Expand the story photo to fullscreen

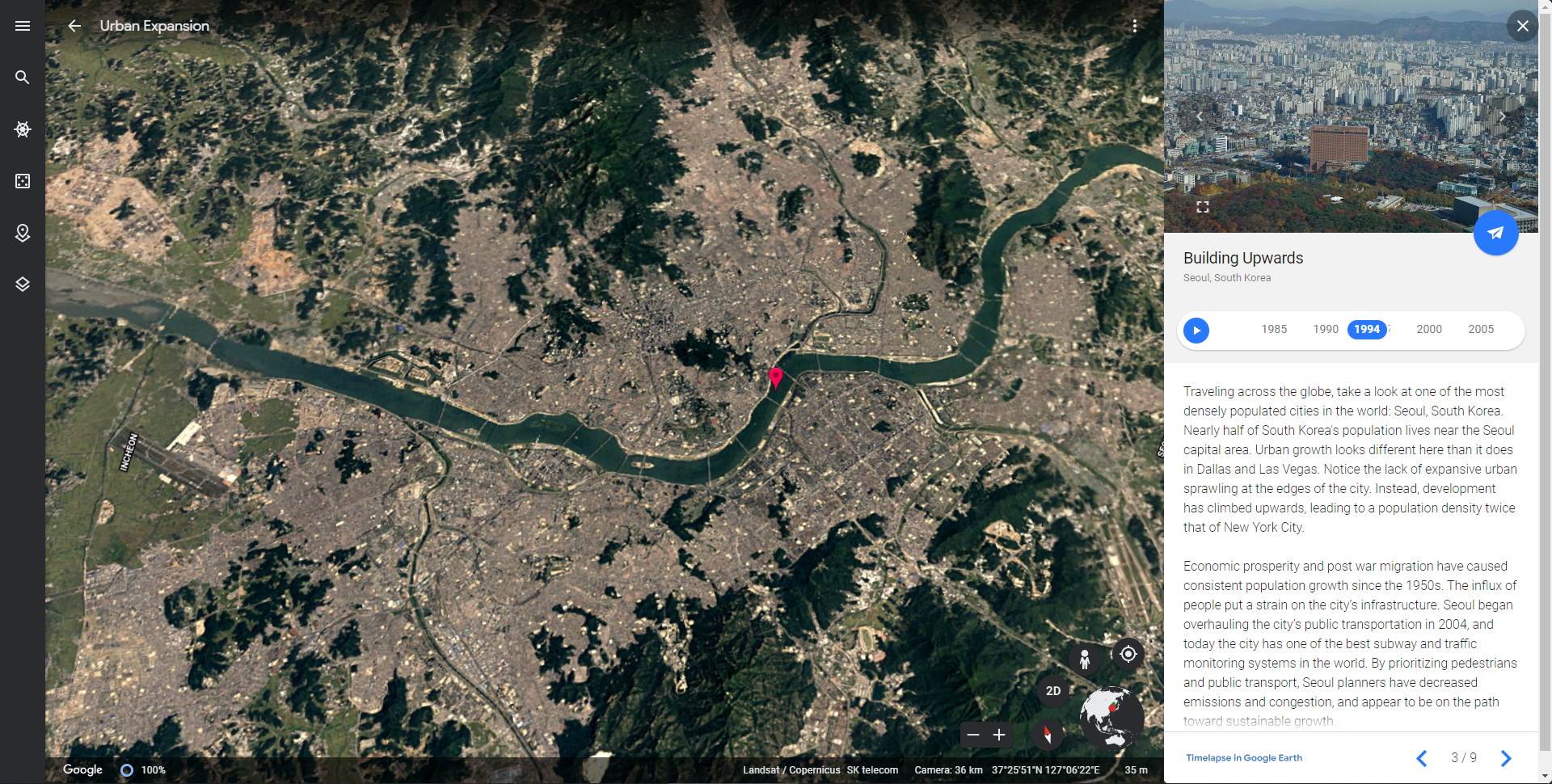coord(1203,206)
